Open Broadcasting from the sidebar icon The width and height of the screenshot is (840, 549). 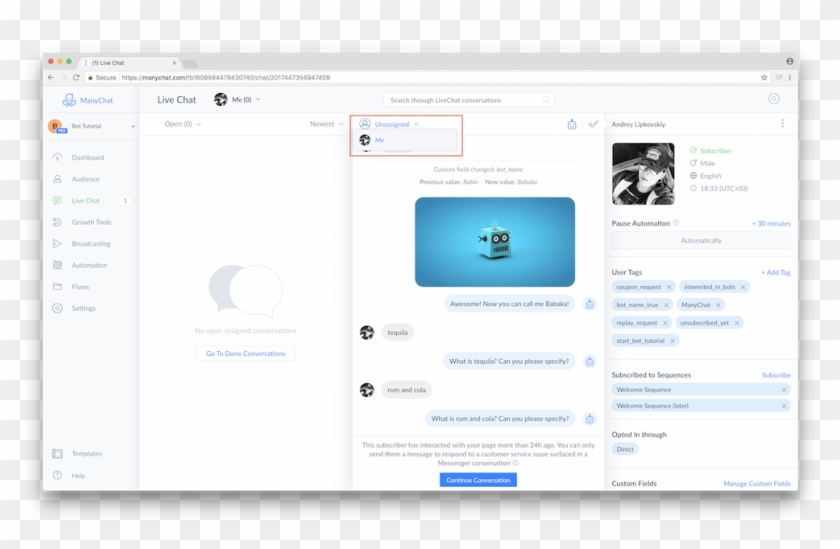[57, 244]
